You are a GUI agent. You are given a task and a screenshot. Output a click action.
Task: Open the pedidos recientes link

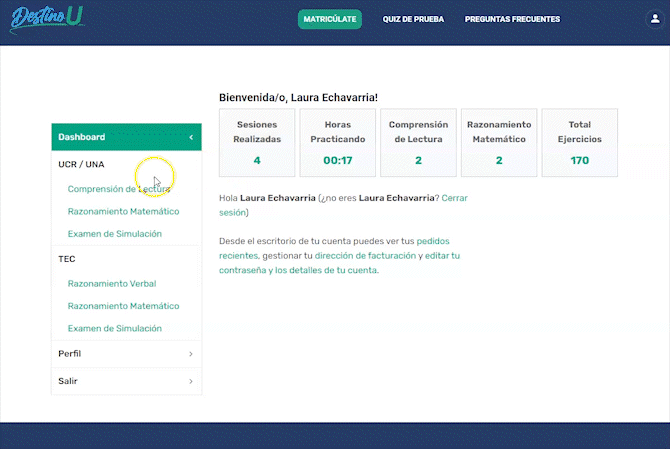tap(432, 241)
